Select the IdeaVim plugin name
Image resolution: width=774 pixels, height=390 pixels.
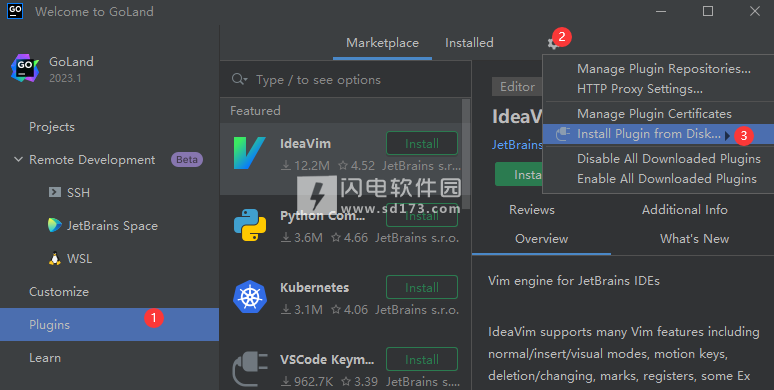point(306,144)
